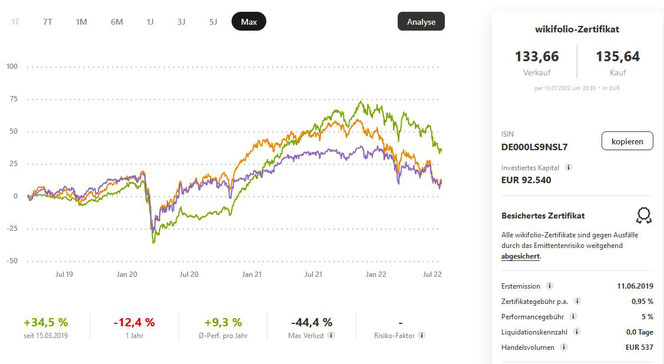Click the Liquidationskennzahl info icon
The height and width of the screenshot is (364, 664).
576,332
